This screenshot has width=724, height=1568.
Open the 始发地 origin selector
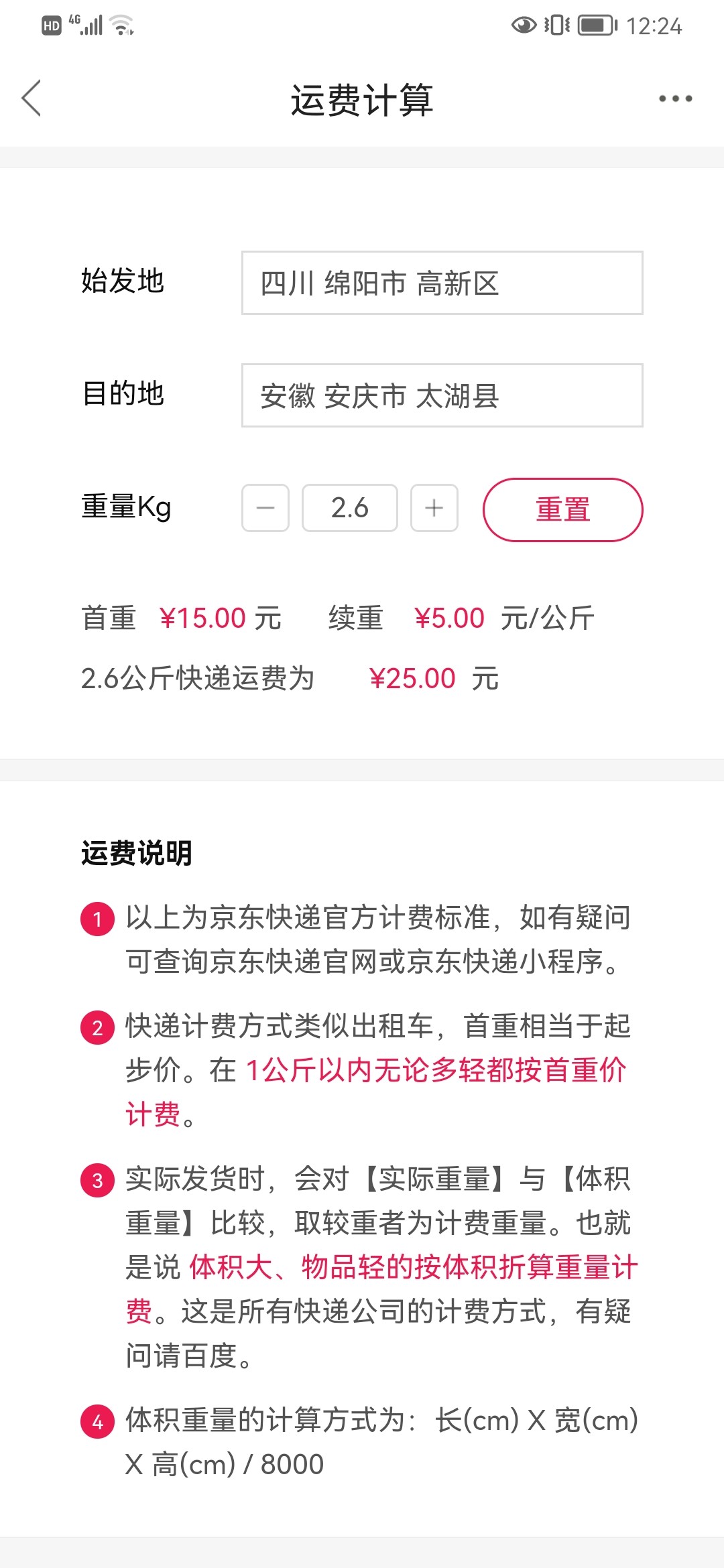[x=442, y=283]
